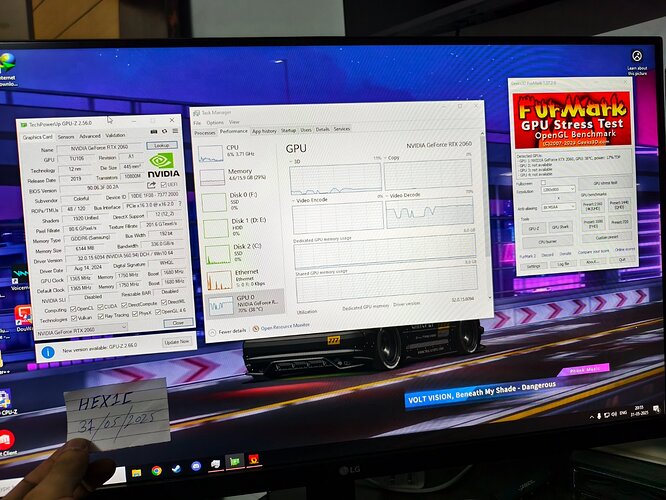The image size is (666, 500).
Task: Click Custom preset button in FurMark
Action: [x=607, y=237]
